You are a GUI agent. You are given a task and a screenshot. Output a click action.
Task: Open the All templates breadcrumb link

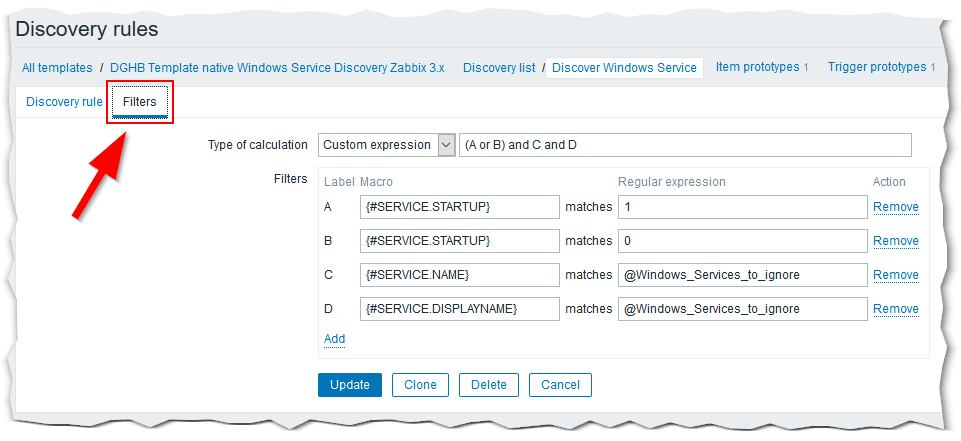click(x=57, y=68)
